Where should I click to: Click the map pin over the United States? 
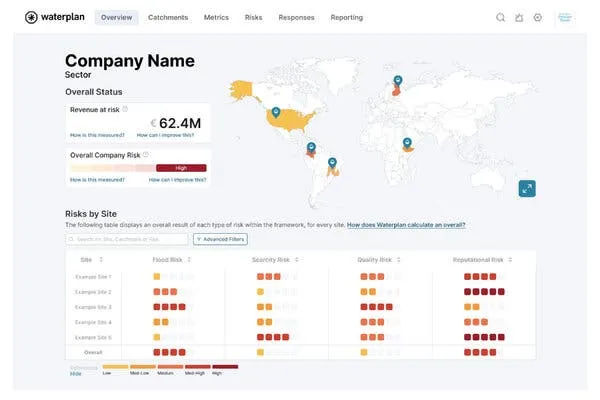(x=276, y=112)
